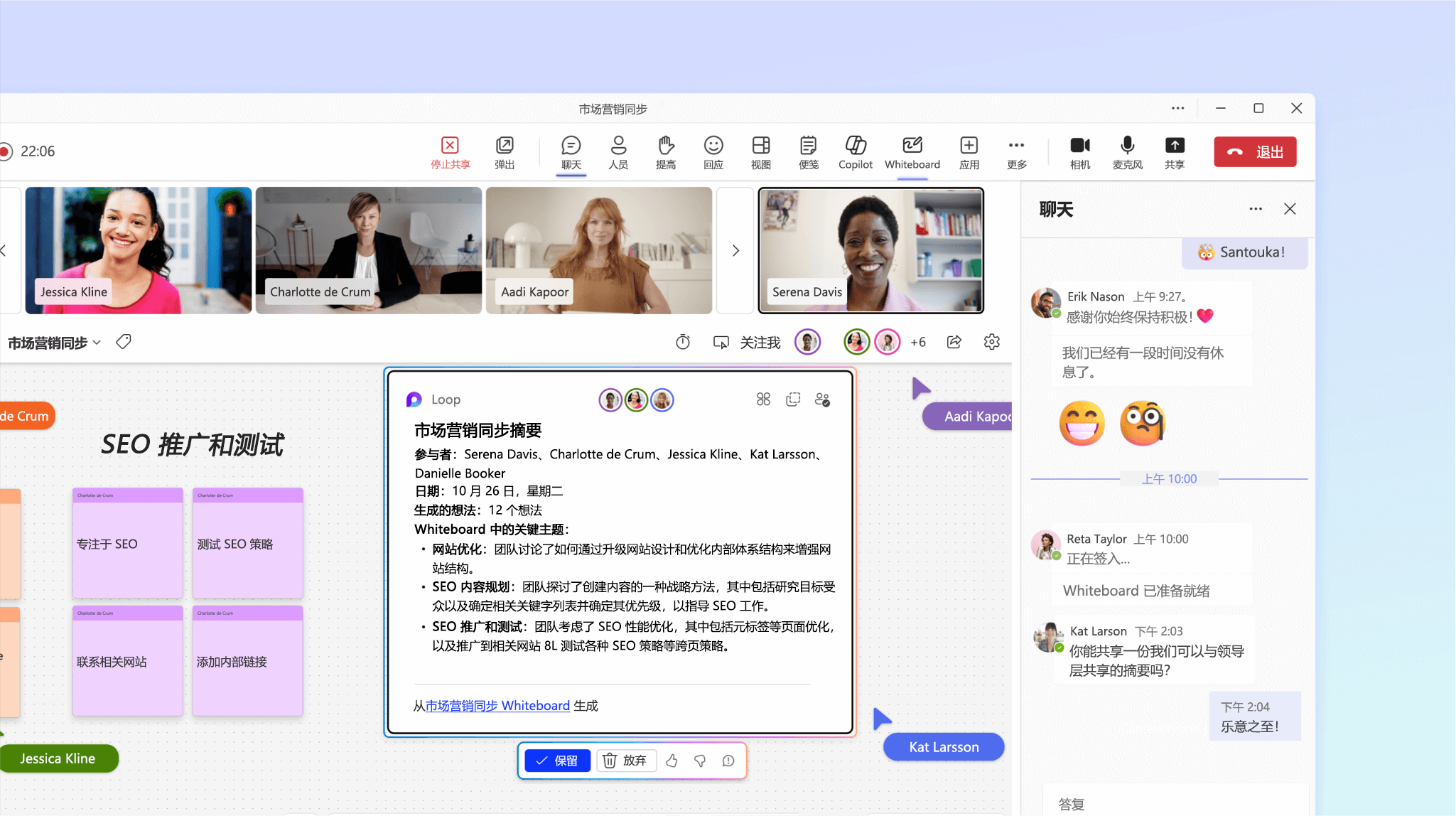Image resolution: width=1456 pixels, height=816 pixels.
Task: Toggle camera off
Action: point(1079,151)
